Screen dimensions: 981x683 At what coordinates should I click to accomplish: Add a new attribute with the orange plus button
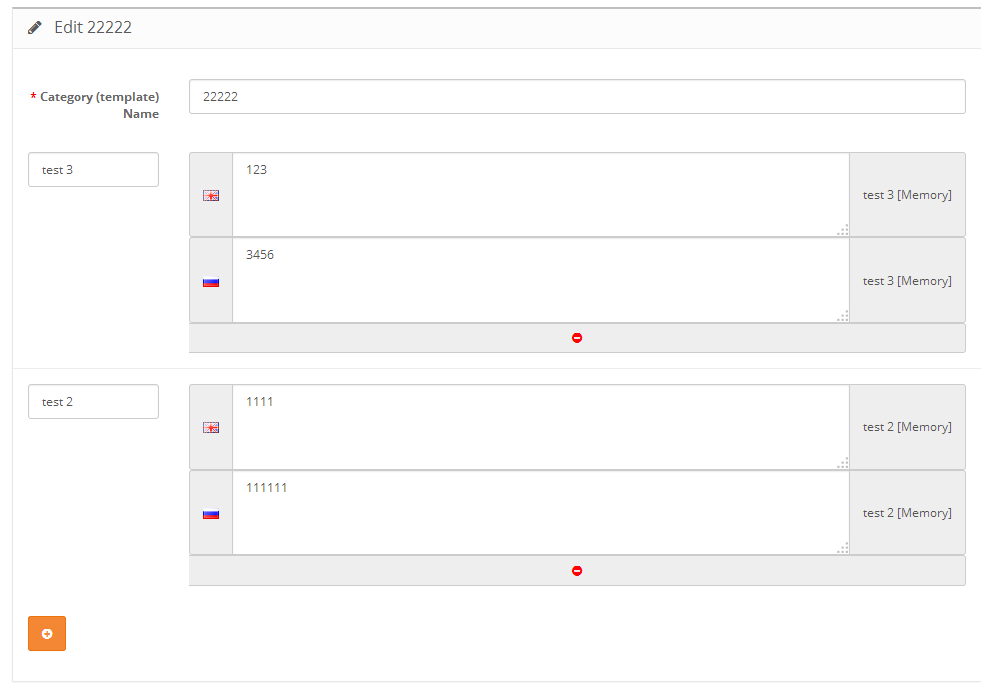tap(47, 634)
